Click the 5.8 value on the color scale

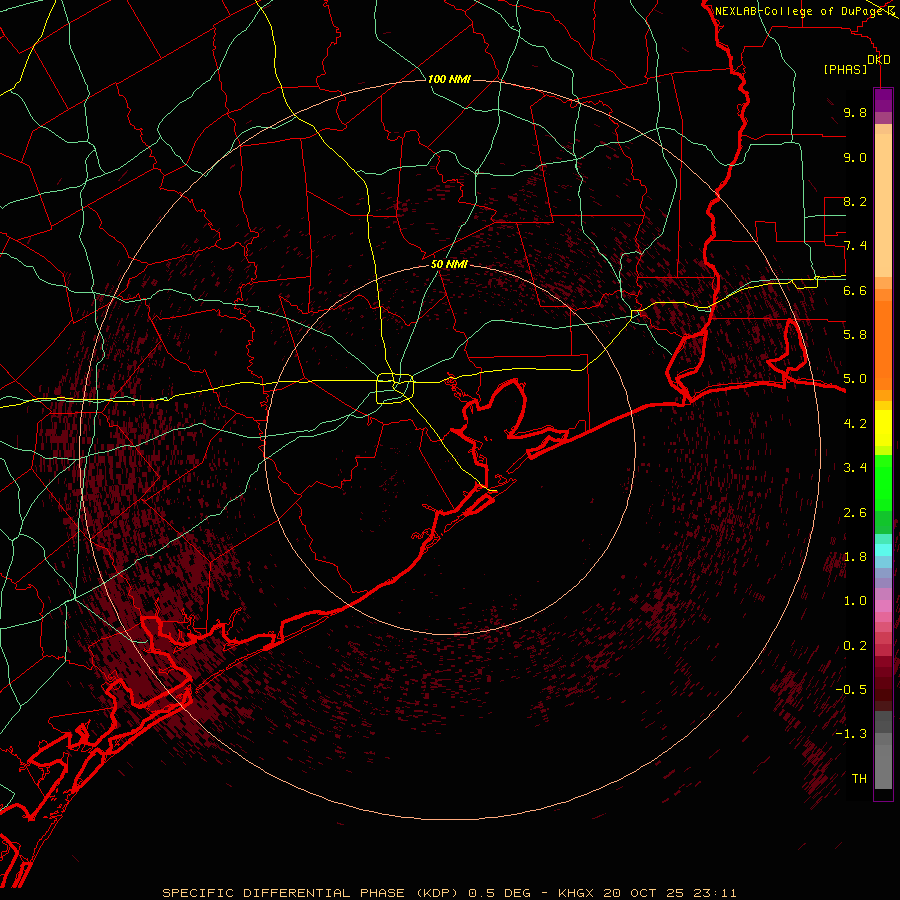tap(855, 334)
